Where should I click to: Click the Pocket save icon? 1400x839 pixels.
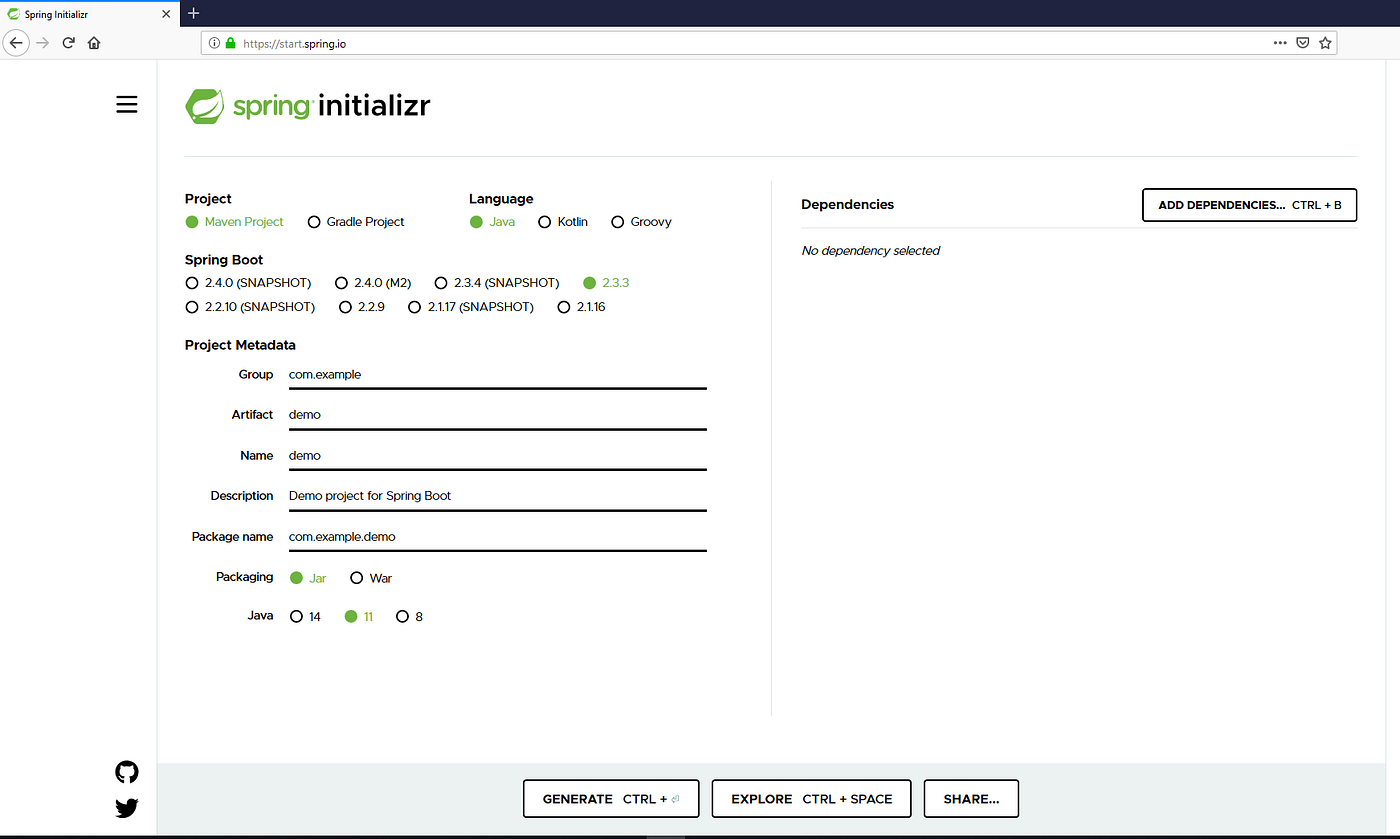pos(1303,43)
